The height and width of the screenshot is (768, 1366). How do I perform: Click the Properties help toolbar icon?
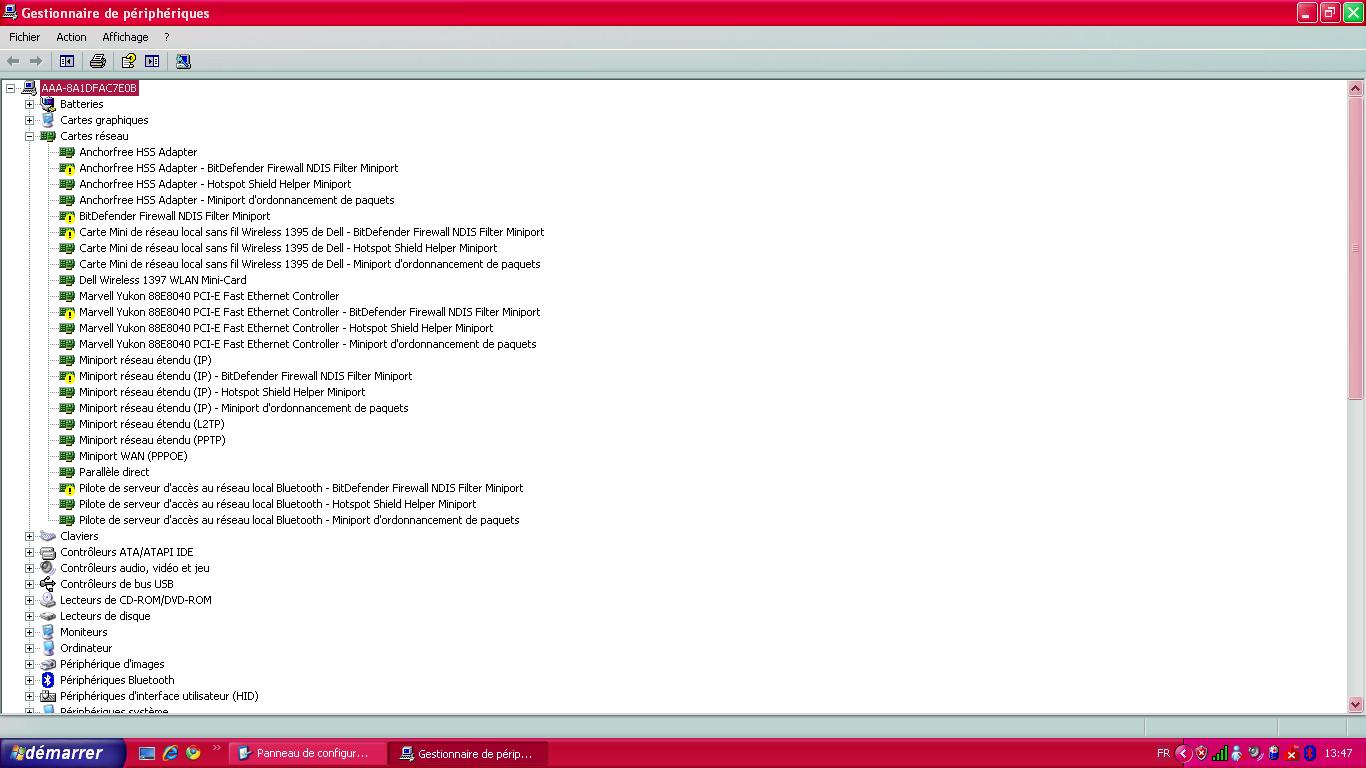pyautogui.click(x=128, y=61)
